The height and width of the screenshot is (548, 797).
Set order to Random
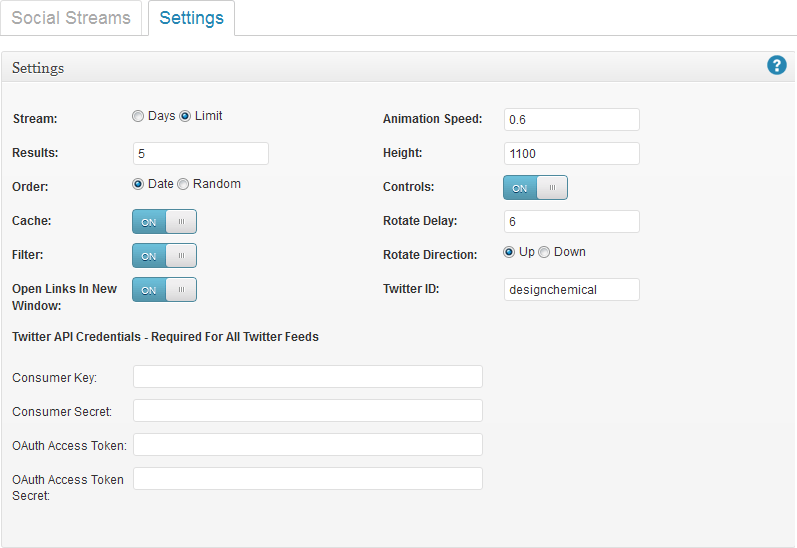183,184
